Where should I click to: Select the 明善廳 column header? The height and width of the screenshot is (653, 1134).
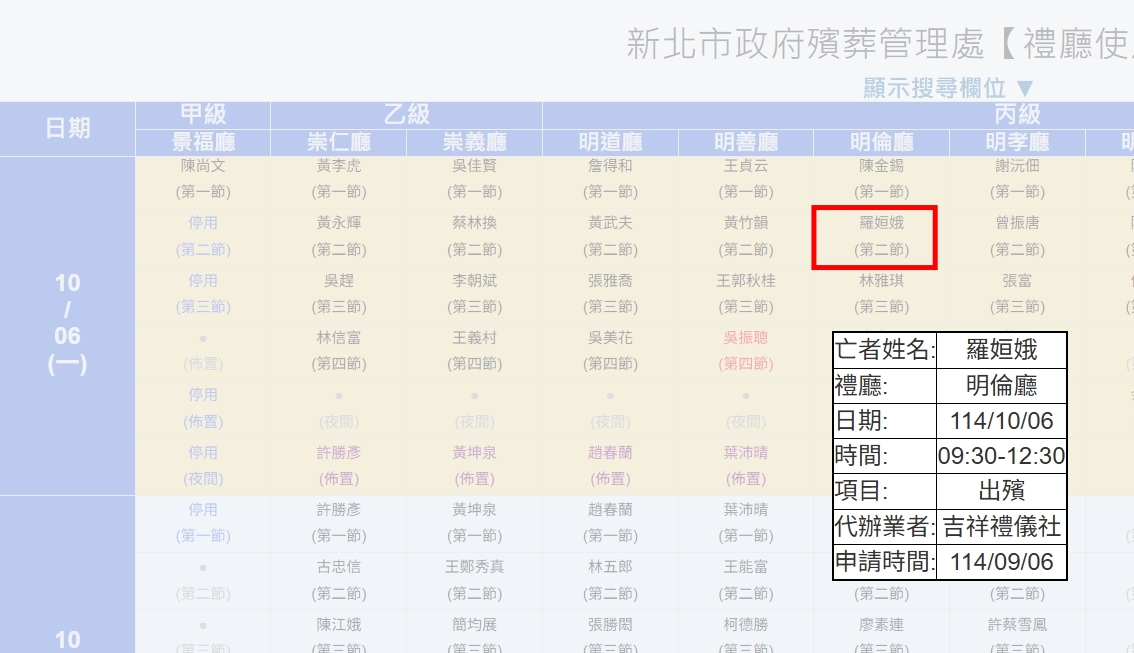746,143
